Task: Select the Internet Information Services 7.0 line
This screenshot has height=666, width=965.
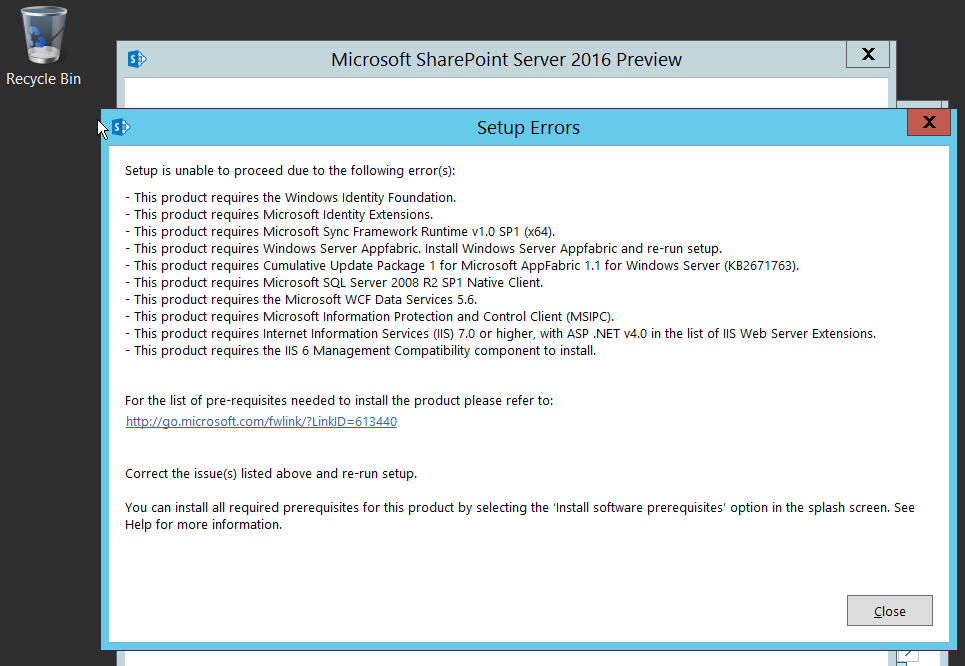Action: pyautogui.click(x=500, y=334)
